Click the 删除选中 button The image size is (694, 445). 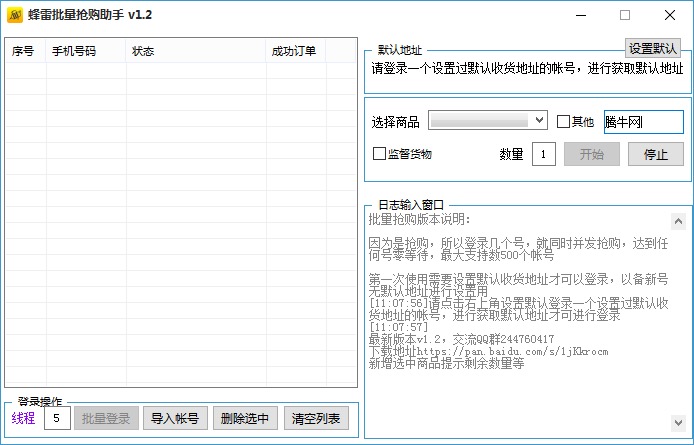coord(245,418)
